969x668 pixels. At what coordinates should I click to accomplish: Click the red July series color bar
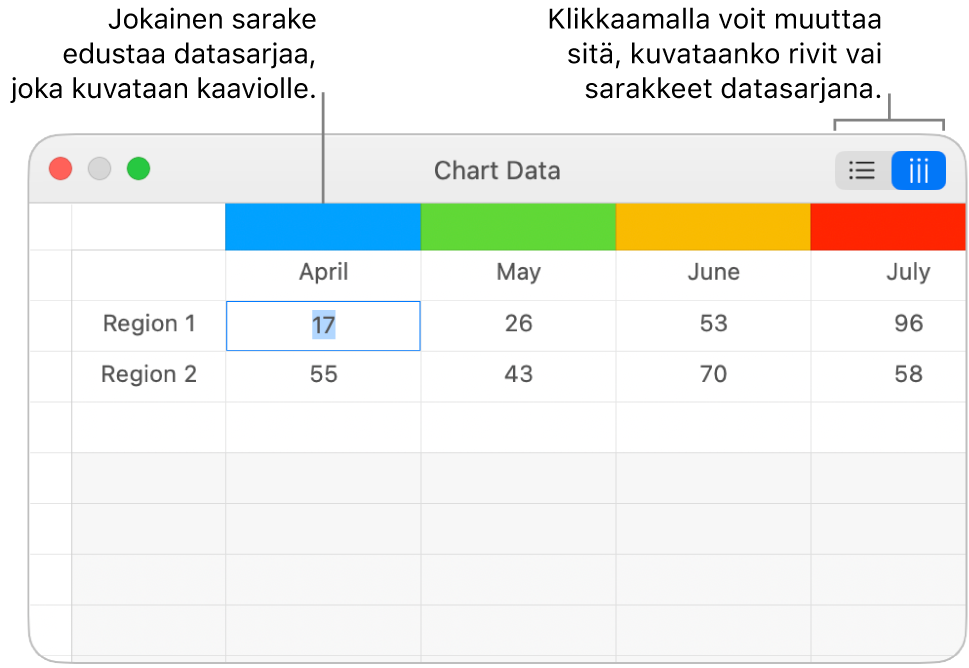pyautogui.click(x=888, y=227)
